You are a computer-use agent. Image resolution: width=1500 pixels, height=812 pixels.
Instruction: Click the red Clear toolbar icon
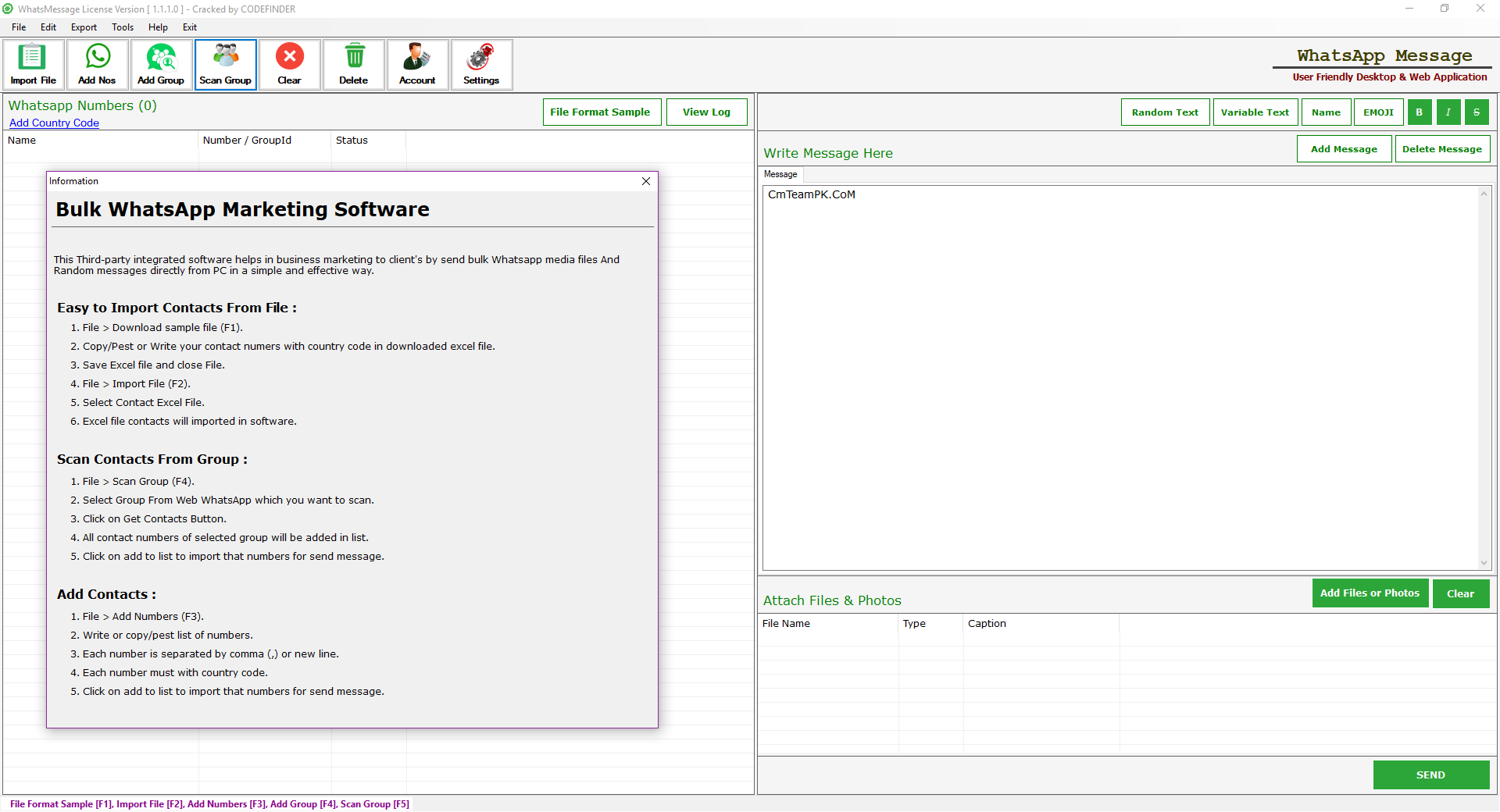tap(289, 65)
